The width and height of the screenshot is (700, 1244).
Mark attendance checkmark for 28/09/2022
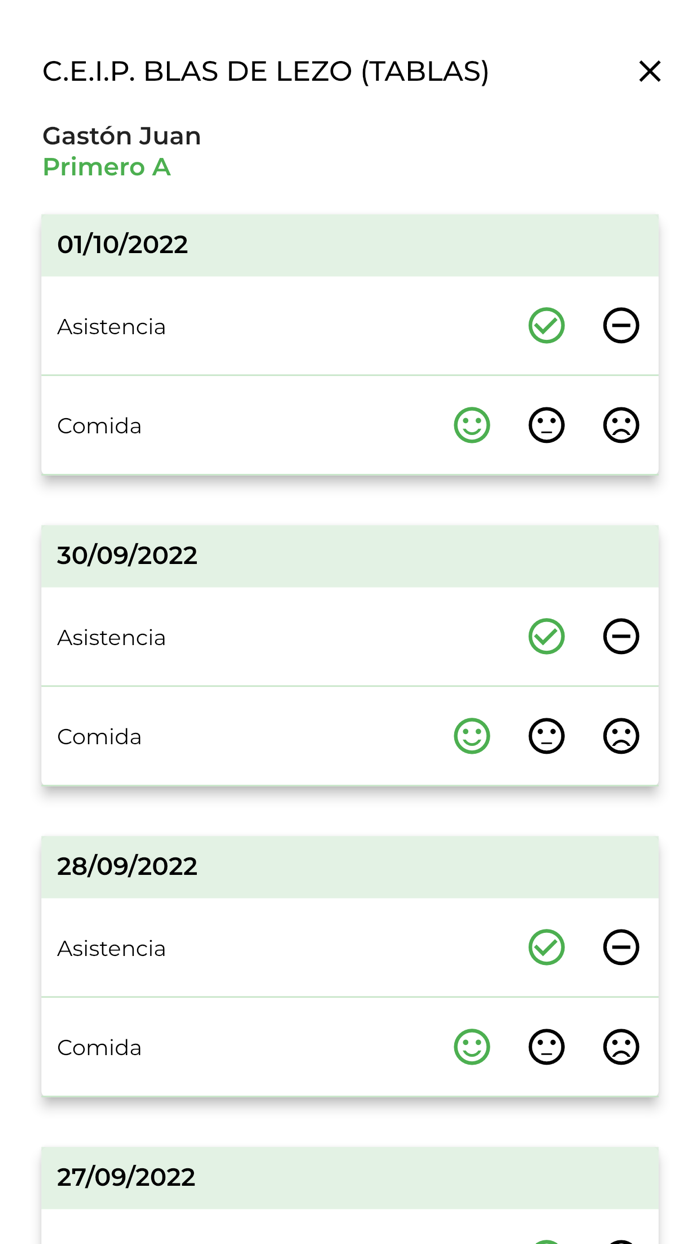546,947
